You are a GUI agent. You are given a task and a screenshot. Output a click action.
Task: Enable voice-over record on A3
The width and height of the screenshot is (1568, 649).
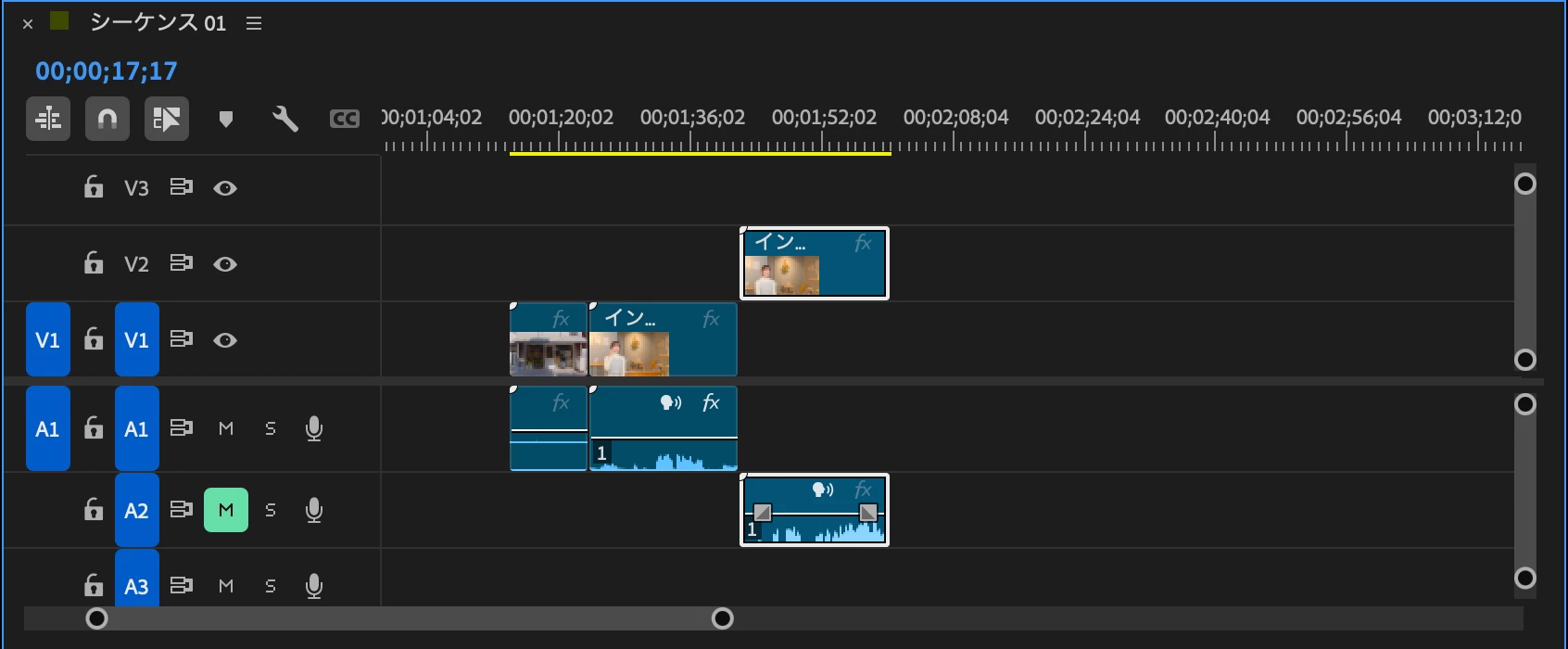click(314, 586)
